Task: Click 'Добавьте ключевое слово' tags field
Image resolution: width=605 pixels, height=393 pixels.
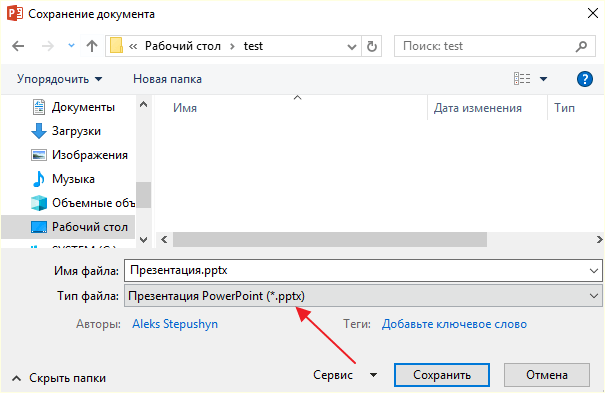Action: tap(454, 324)
